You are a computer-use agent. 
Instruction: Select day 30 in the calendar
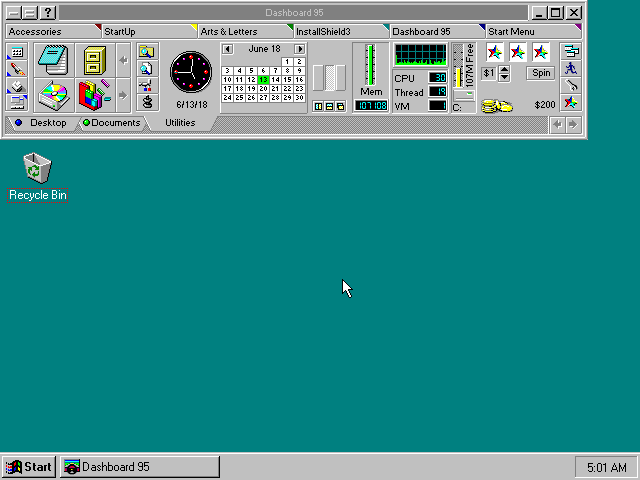click(x=299, y=98)
